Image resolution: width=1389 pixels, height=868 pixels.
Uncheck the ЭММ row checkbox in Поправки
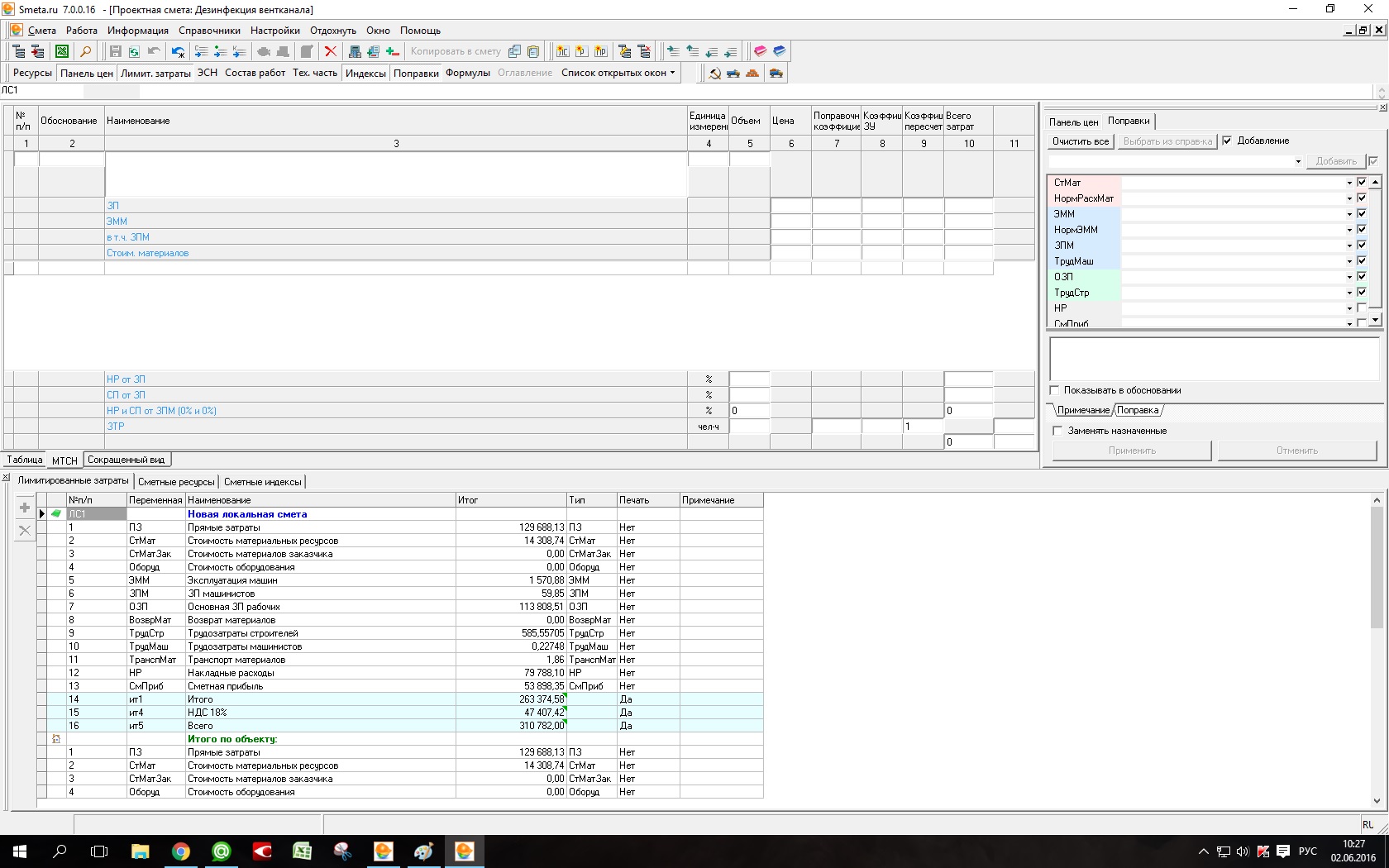pos(1362,214)
